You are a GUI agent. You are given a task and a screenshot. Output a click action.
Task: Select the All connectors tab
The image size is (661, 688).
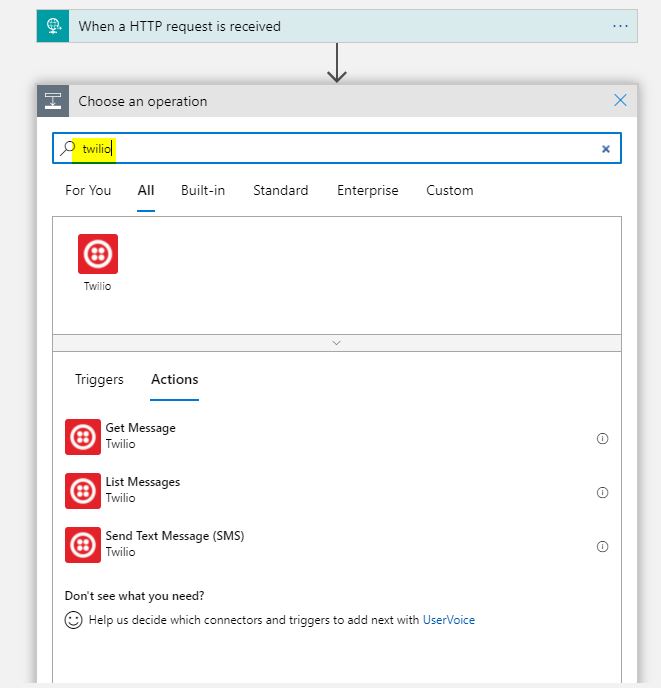146,190
